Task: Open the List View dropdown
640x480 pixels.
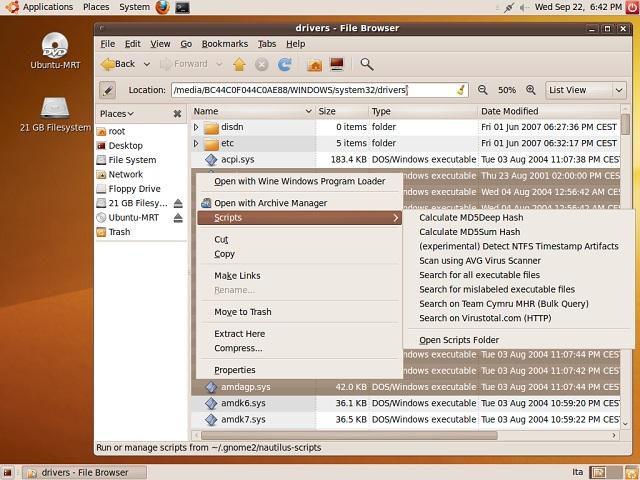Action: click(586, 90)
